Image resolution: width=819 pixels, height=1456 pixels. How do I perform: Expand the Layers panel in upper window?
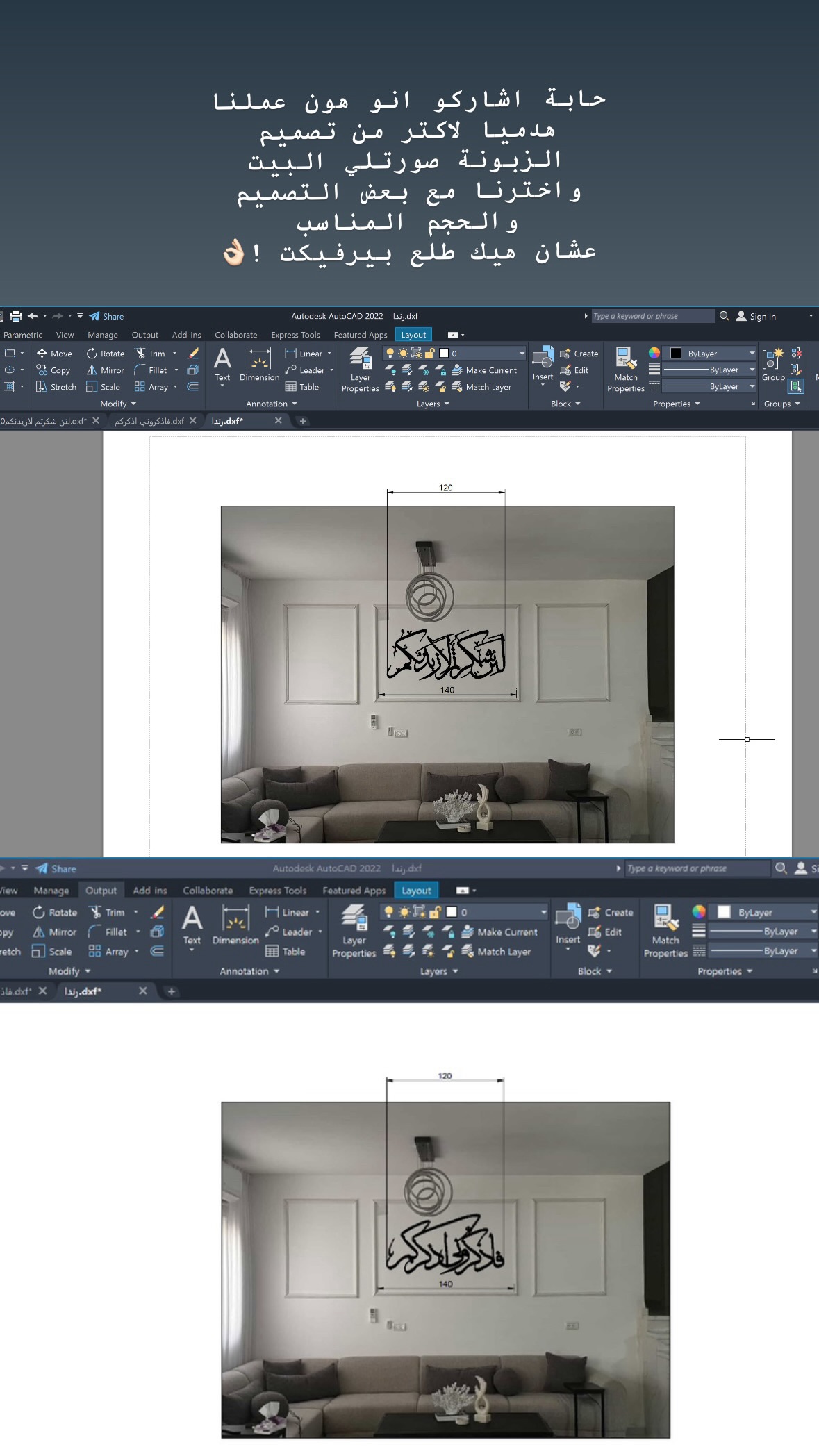tap(433, 404)
